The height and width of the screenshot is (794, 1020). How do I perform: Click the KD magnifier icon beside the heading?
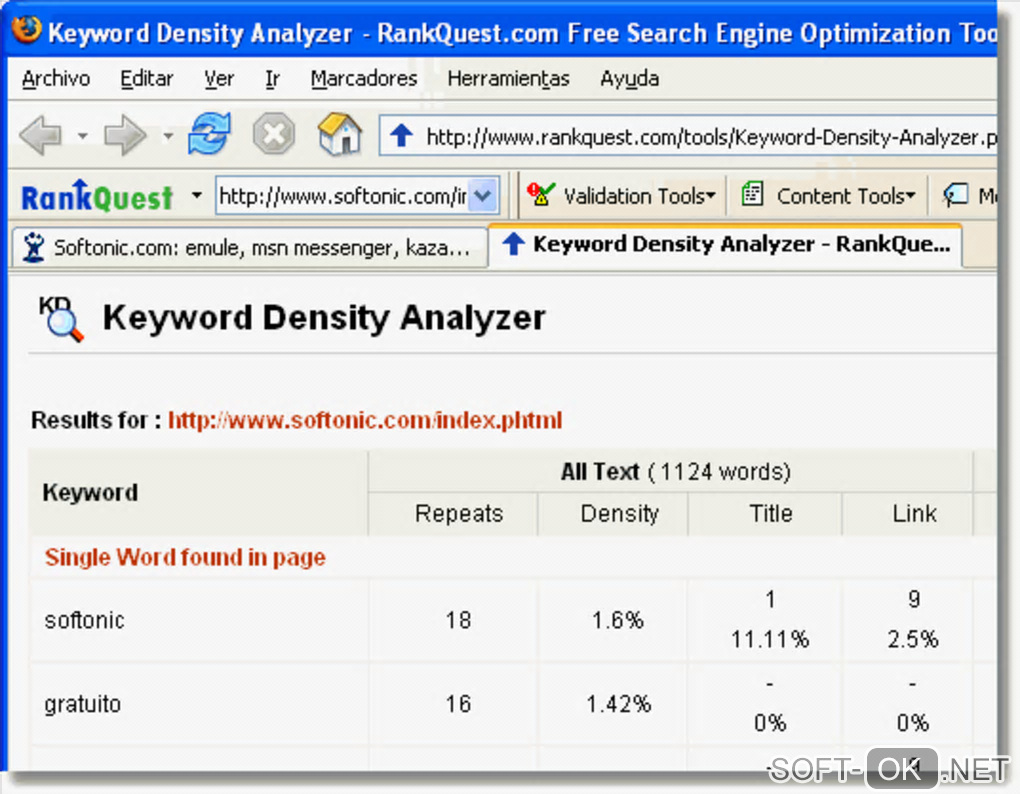(x=61, y=318)
